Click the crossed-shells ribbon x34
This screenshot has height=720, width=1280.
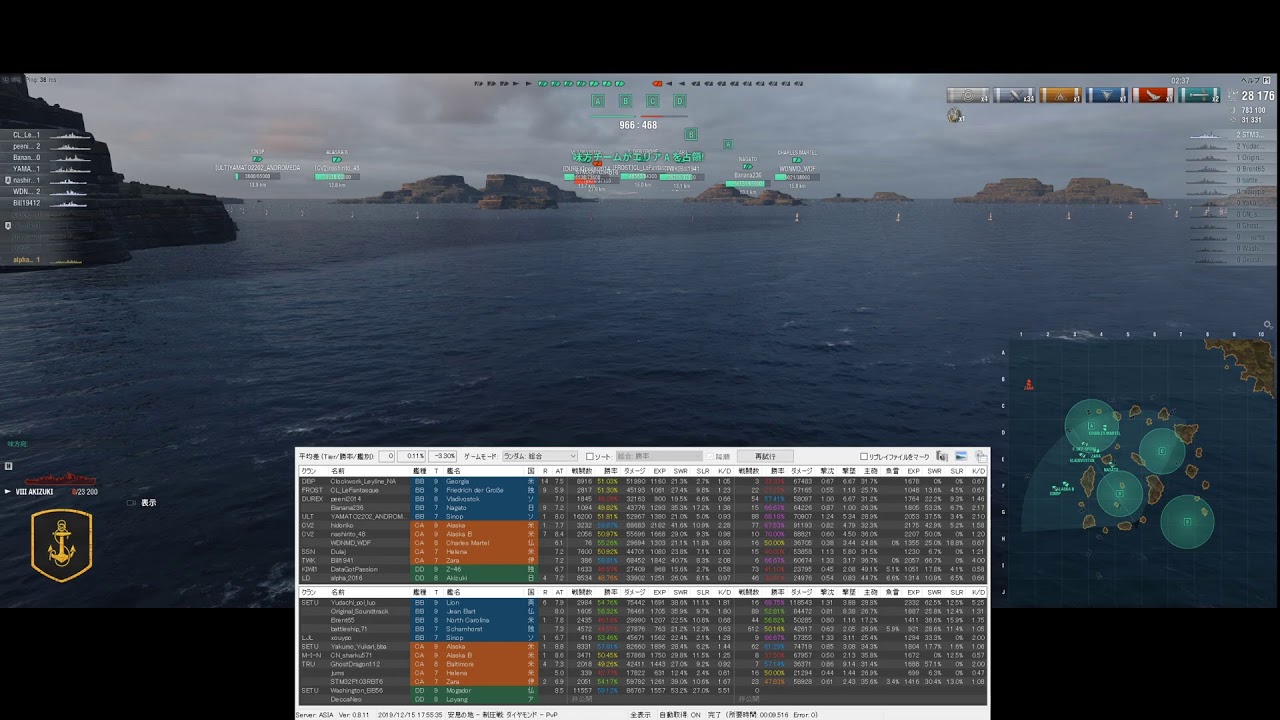1013,95
